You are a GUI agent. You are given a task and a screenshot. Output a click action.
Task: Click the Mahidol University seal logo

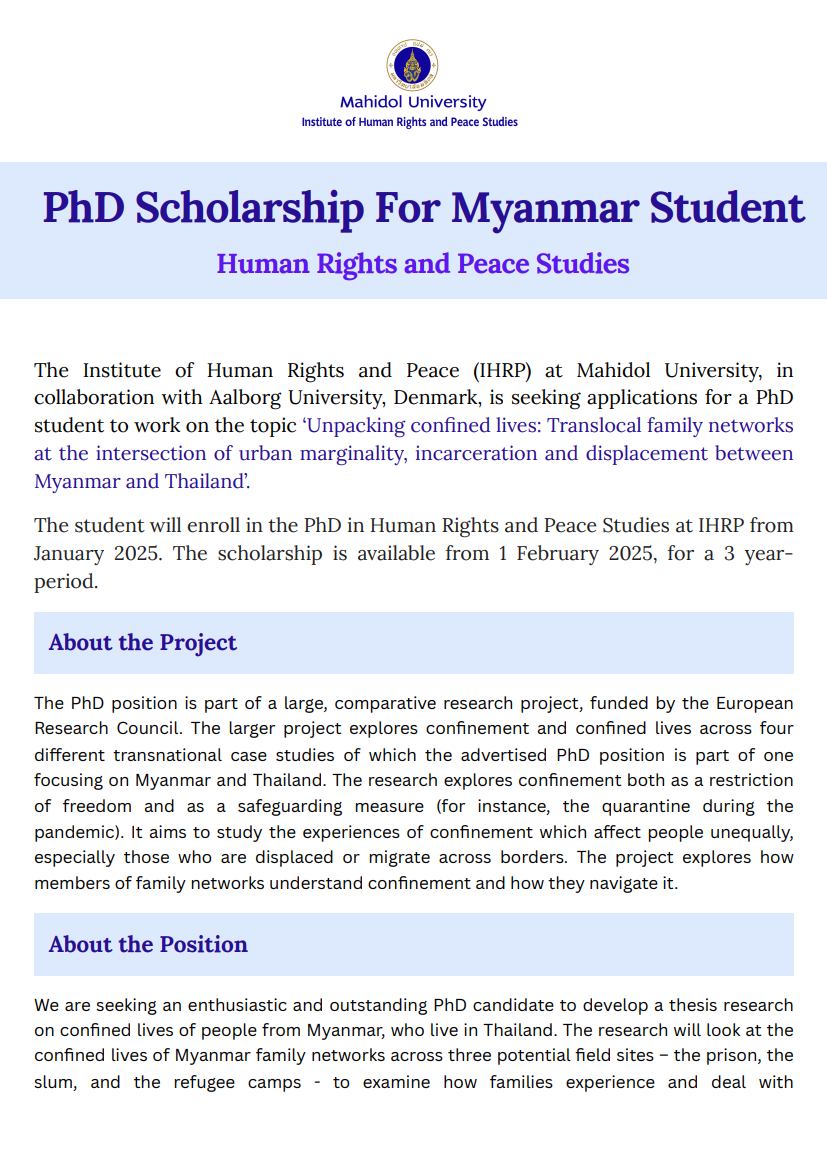pos(412,66)
